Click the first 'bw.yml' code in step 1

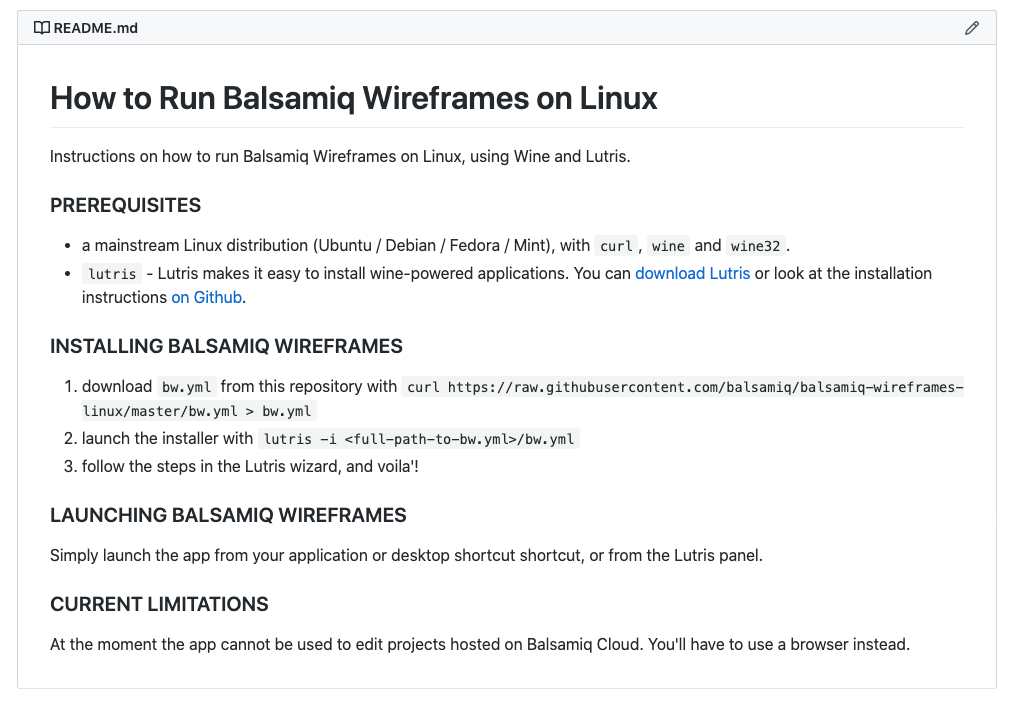click(186, 387)
